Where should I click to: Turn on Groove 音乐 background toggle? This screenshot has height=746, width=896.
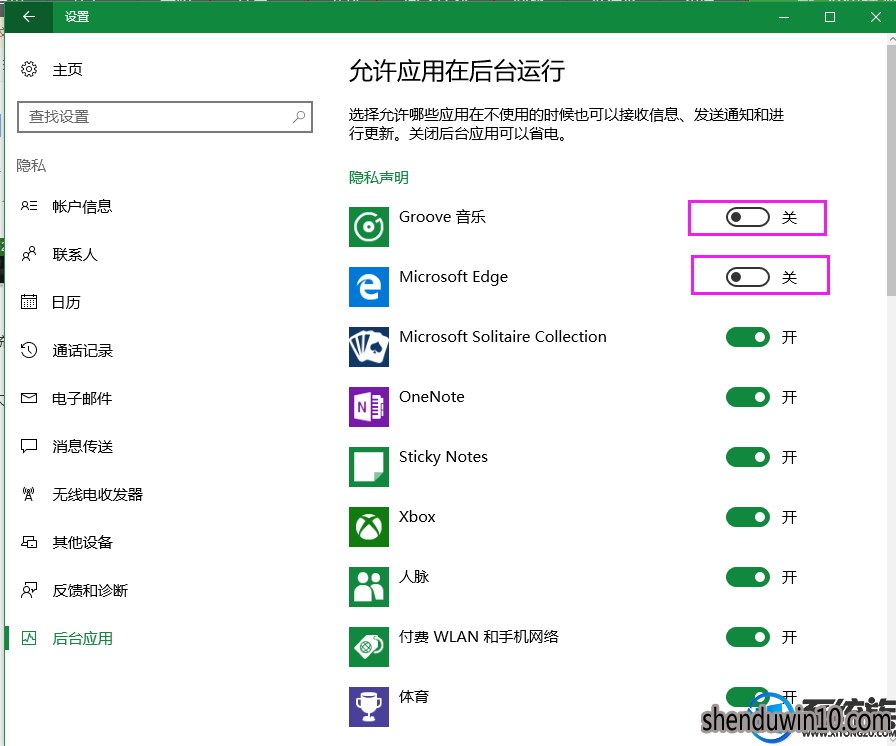click(x=747, y=217)
